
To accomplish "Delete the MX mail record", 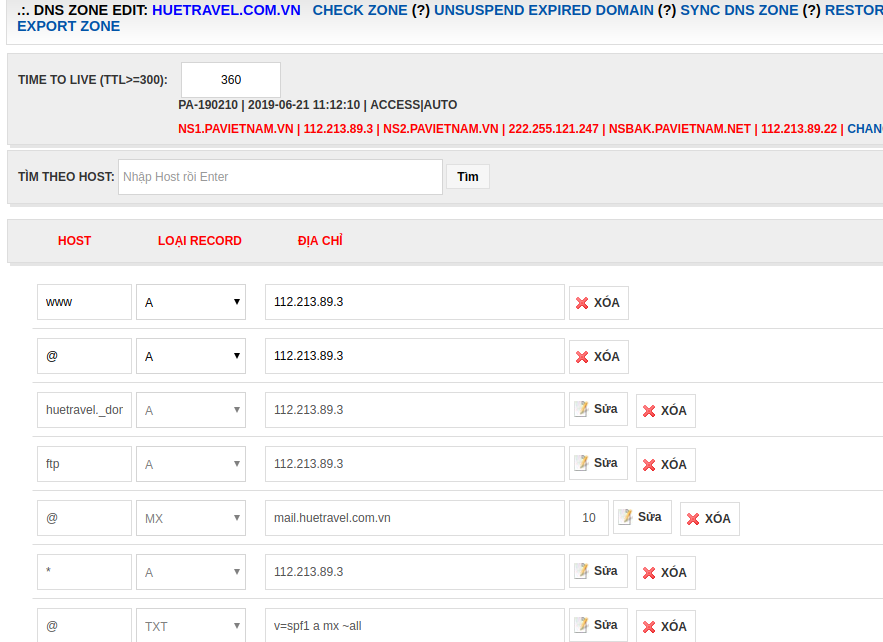I will click(x=710, y=519).
